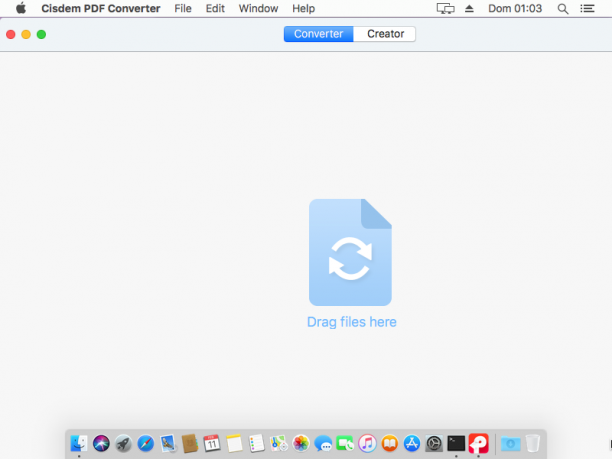Open the Window menu
The width and height of the screenshot is (612, 459).
point(258,9)
